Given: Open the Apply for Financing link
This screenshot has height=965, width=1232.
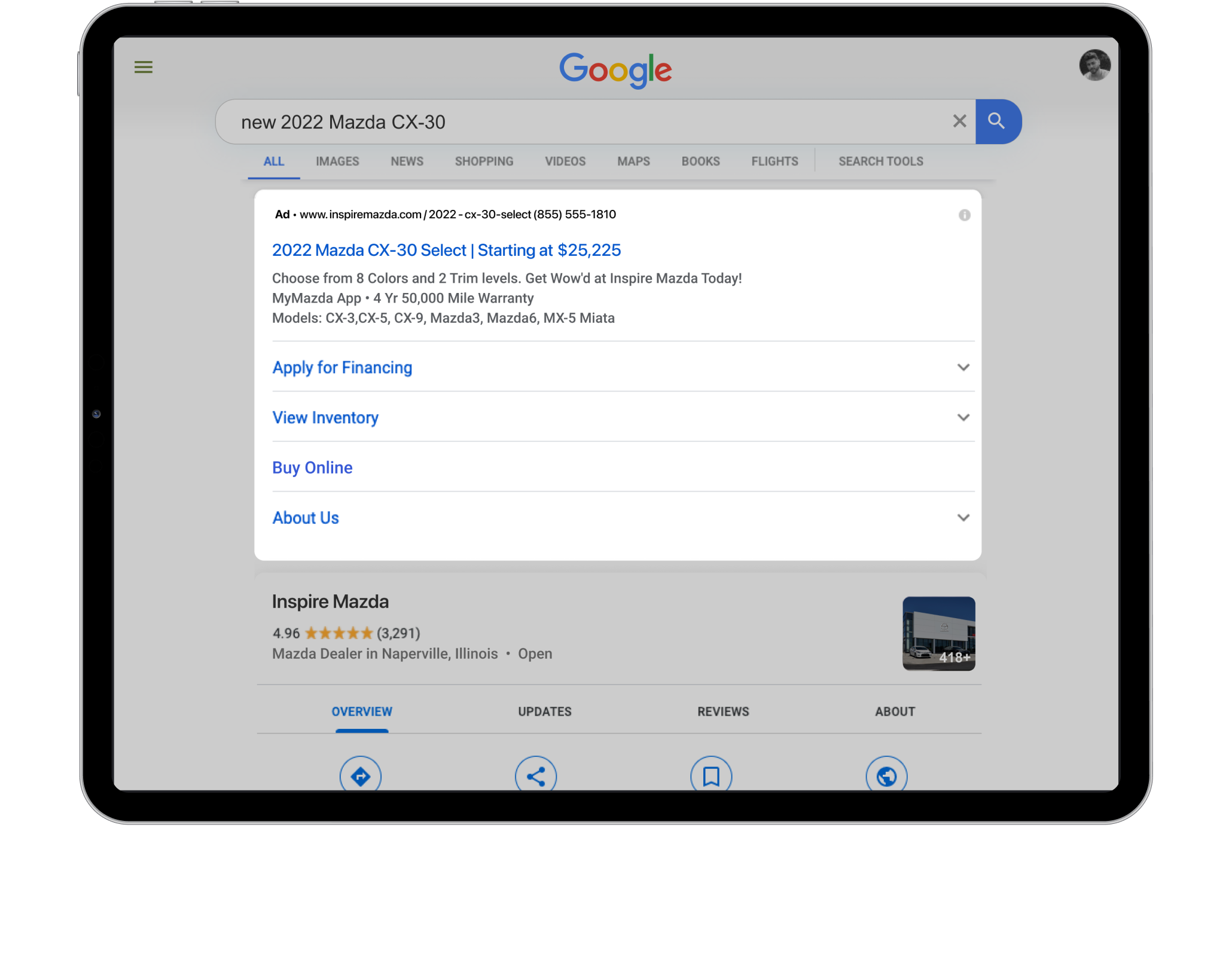Looking at the screenshot, I should click(x=342, y=368).
